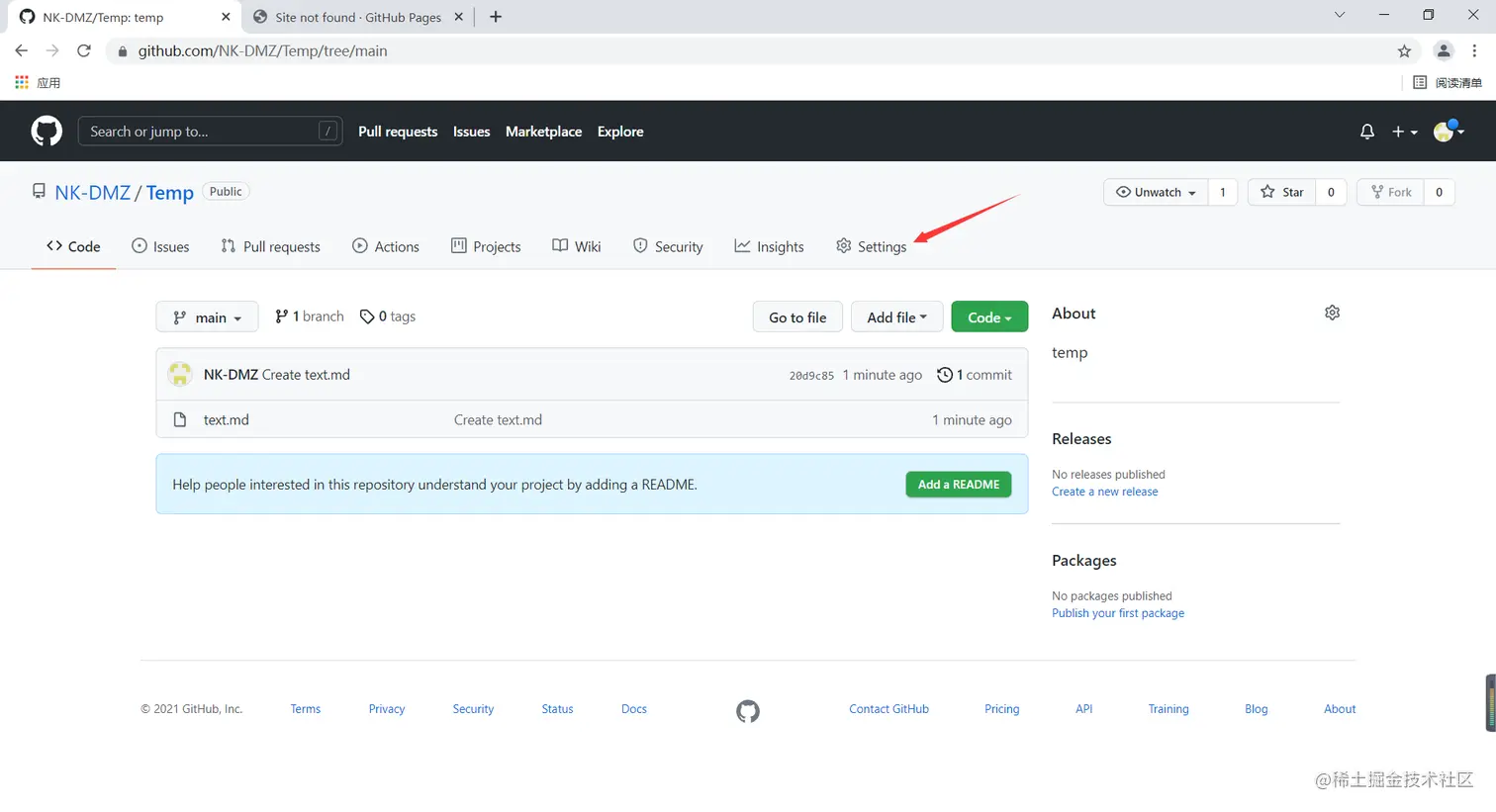Click the NK-DMZ commit author avatar
This screenshot has width=1496, height=812.
pos(180,374)
